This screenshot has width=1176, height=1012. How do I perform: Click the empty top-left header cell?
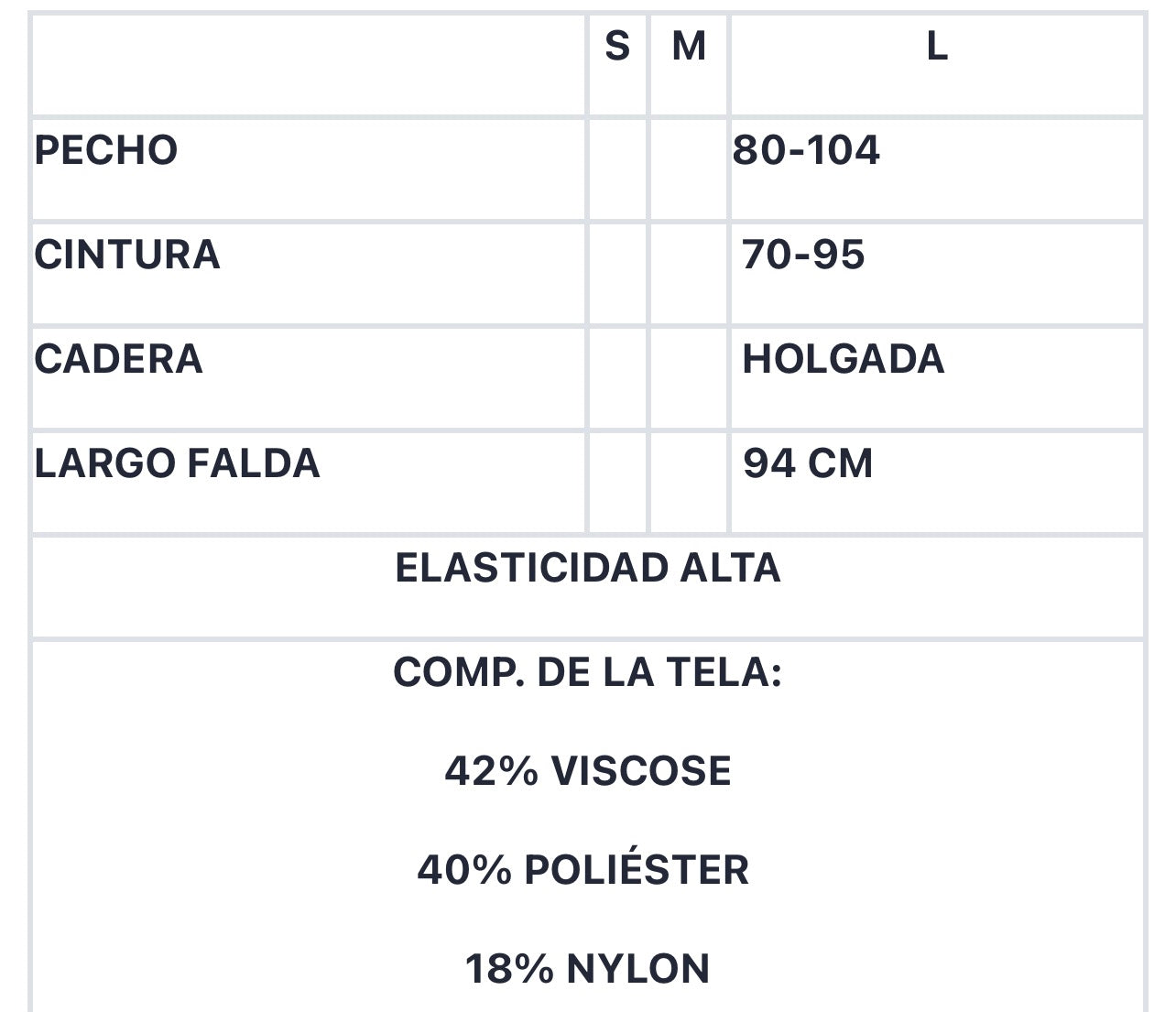point(309,65)
